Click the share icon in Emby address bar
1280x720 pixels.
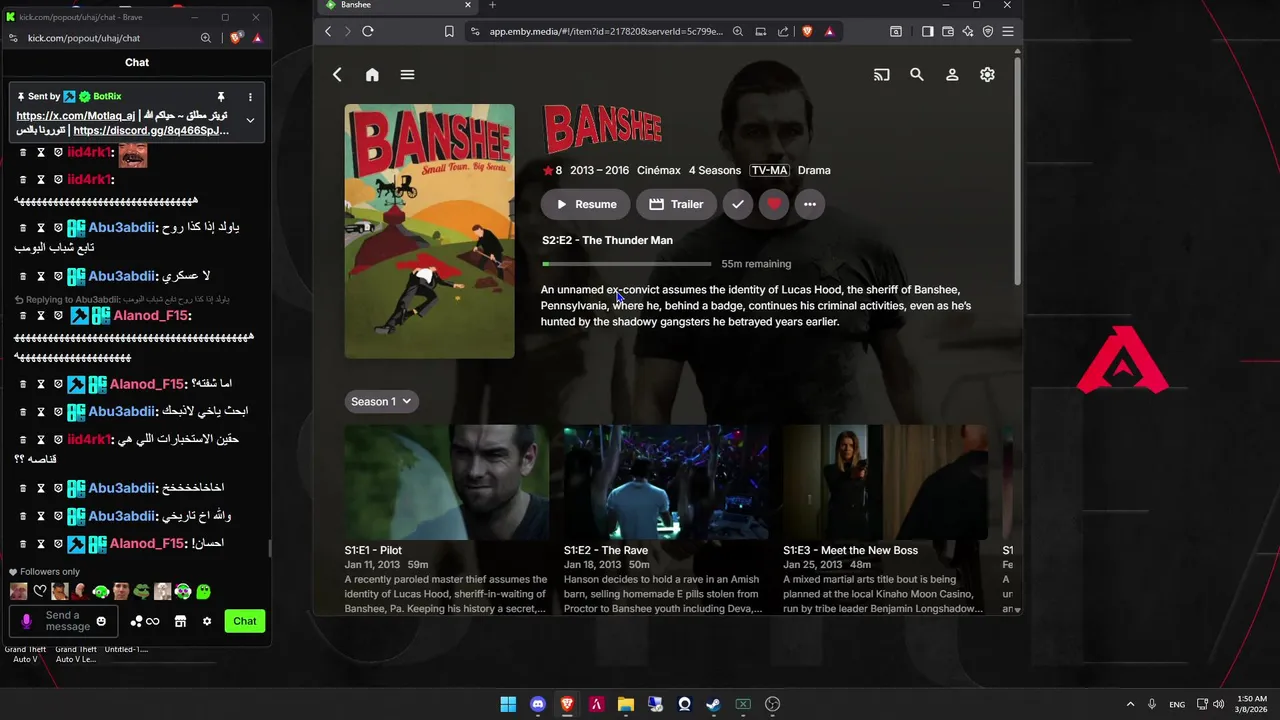(x=783, y=32)
